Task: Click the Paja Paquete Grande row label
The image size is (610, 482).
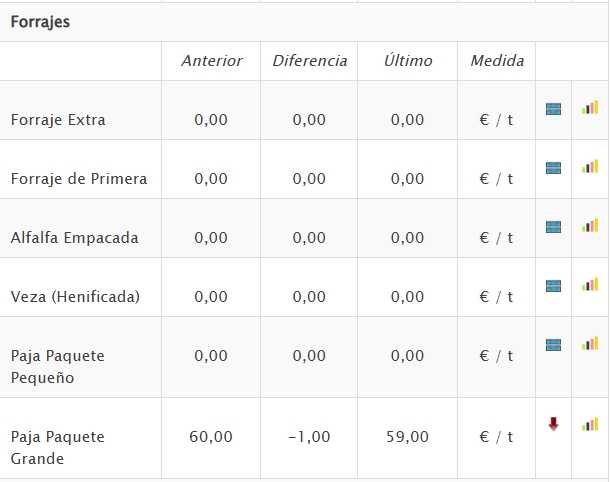Action: [x=57, y=448]
